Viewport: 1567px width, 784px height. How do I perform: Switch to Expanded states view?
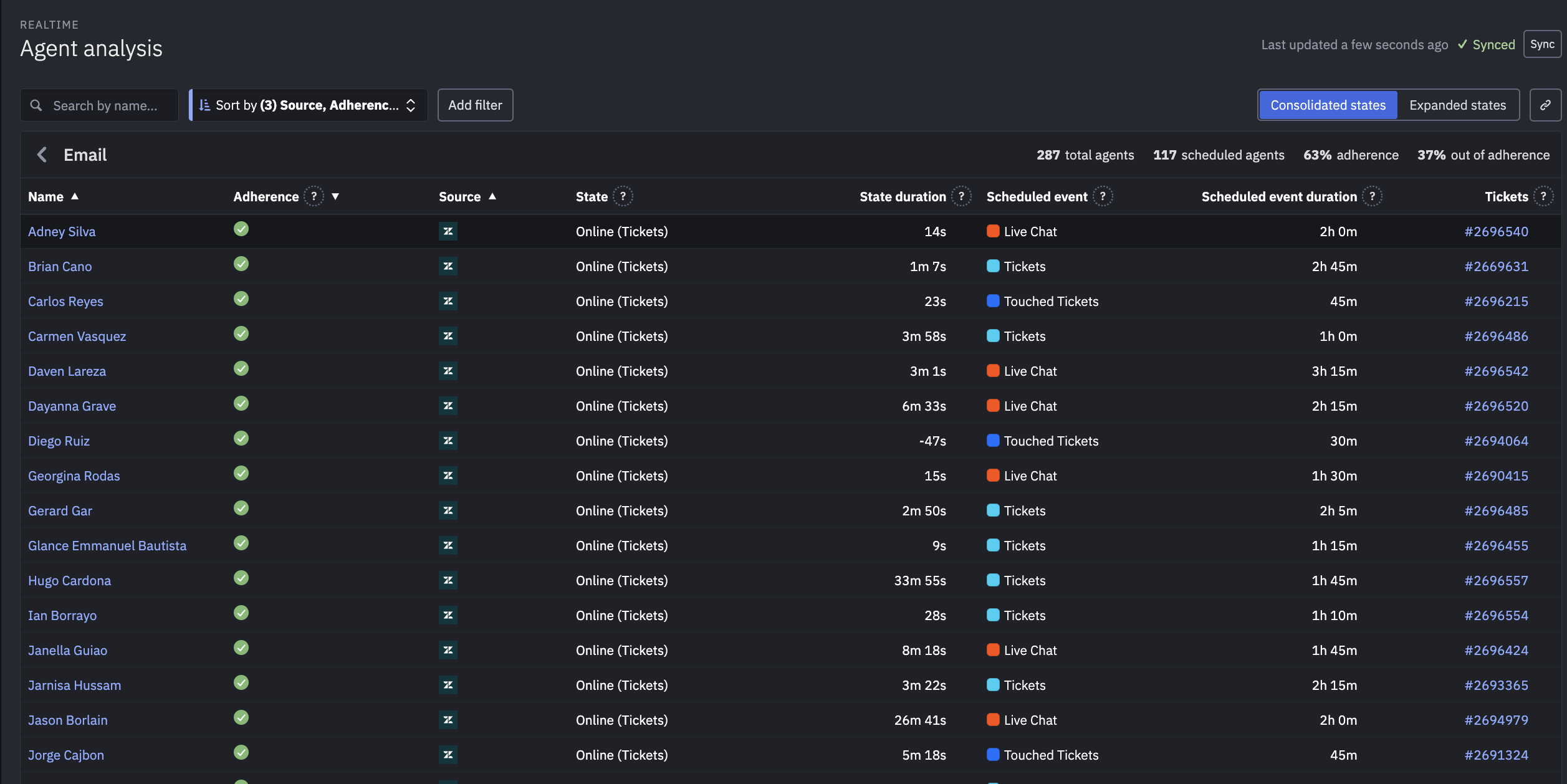click(x=1458, y=105)
